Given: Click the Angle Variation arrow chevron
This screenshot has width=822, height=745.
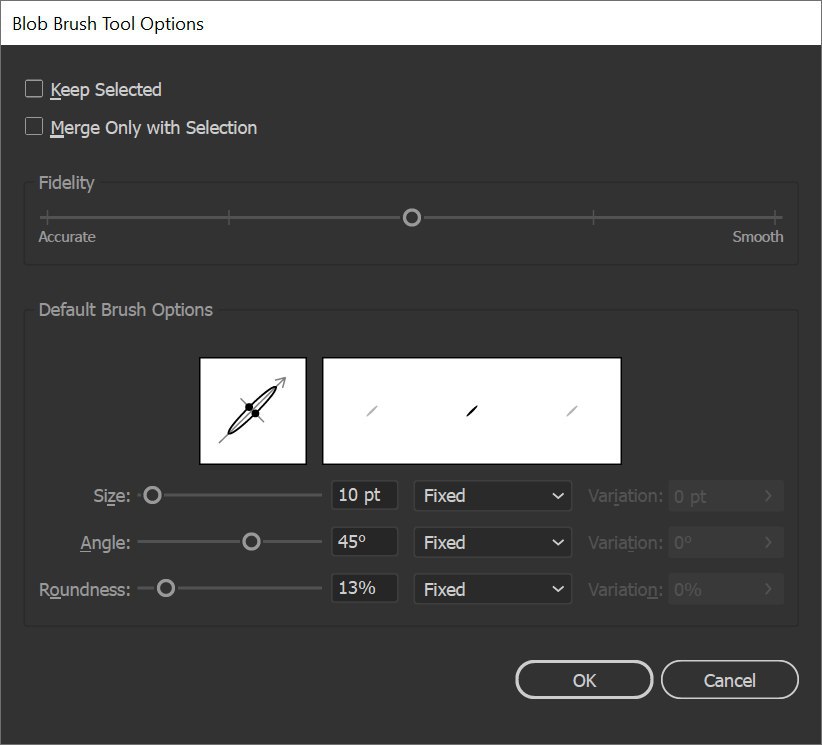Looking at the screenshot, I should 769,543.
